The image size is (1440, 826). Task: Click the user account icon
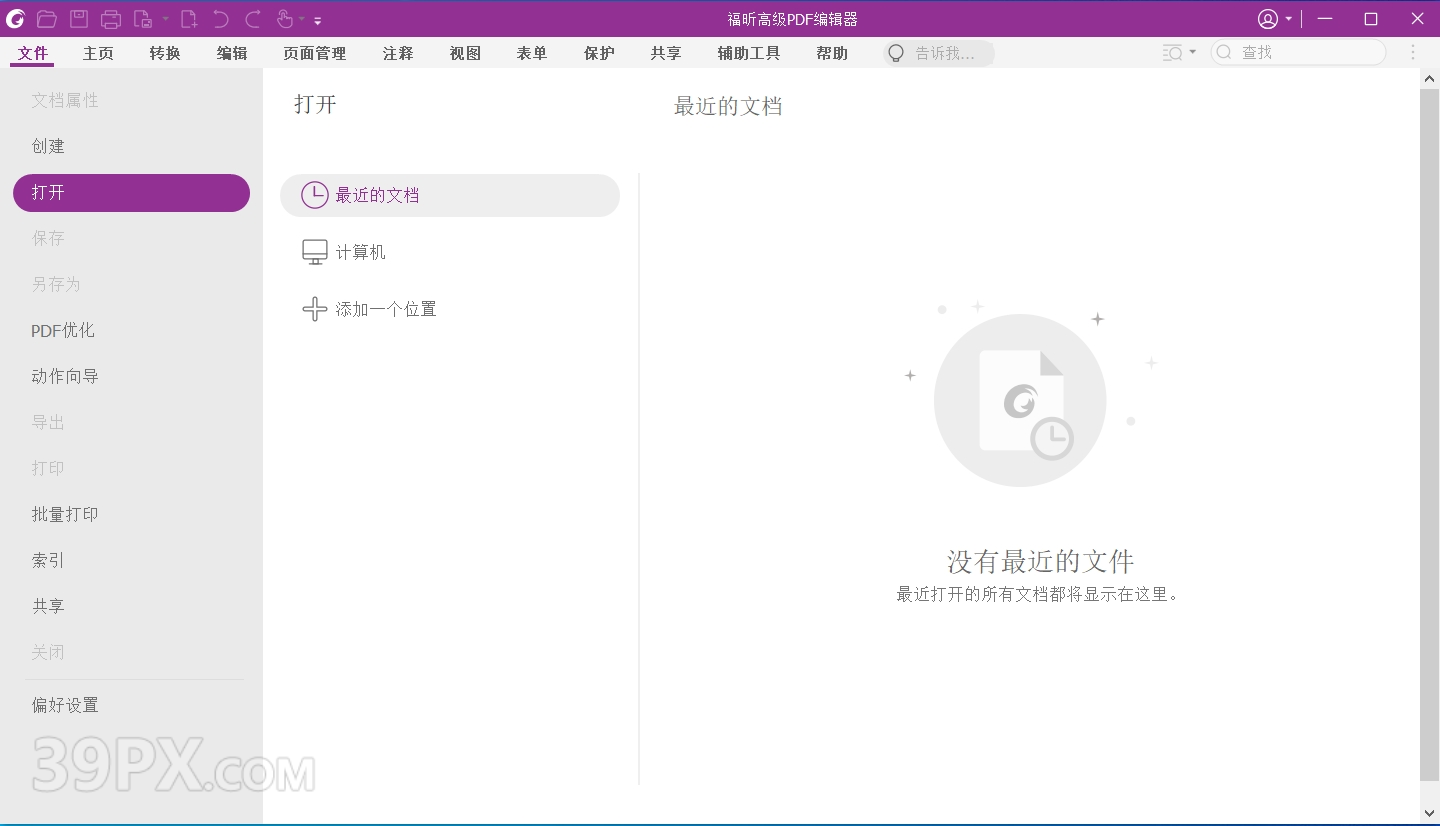(1268, 19)
